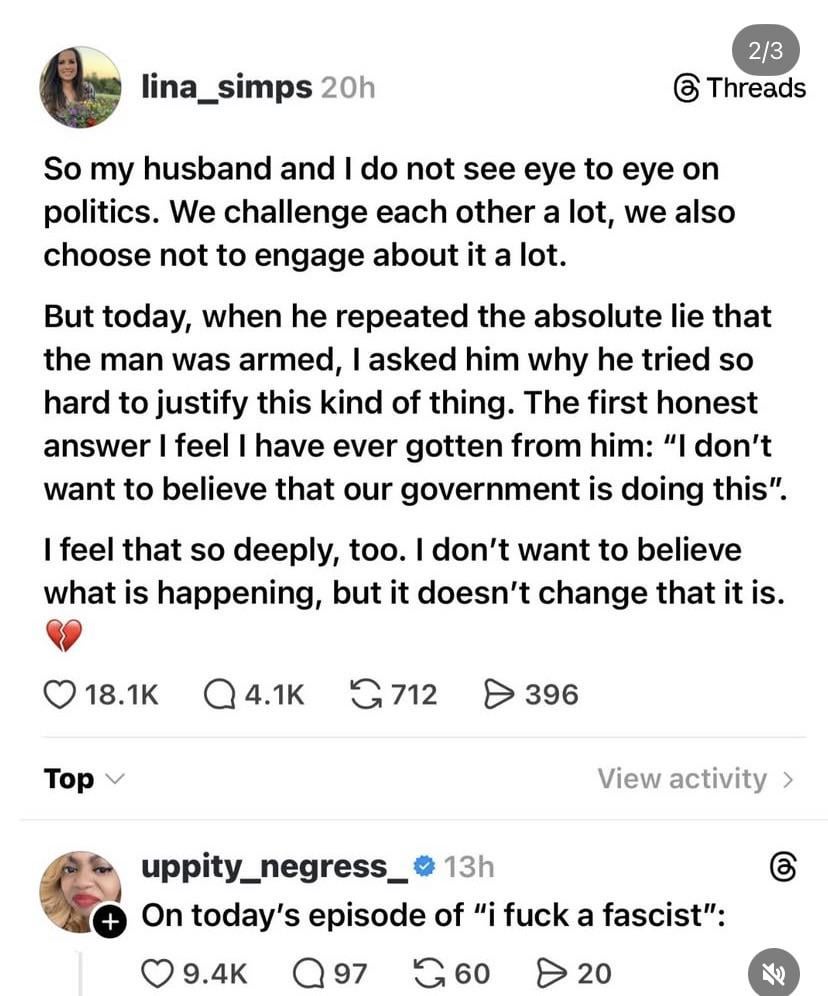The height and width of the screenshot is (996, 828).
Task: Expand the Top sort dropdown
Action: 82,779
